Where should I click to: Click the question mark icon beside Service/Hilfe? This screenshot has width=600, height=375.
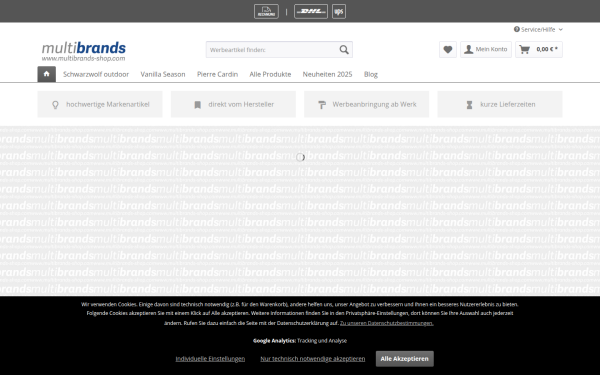point(517,29)
